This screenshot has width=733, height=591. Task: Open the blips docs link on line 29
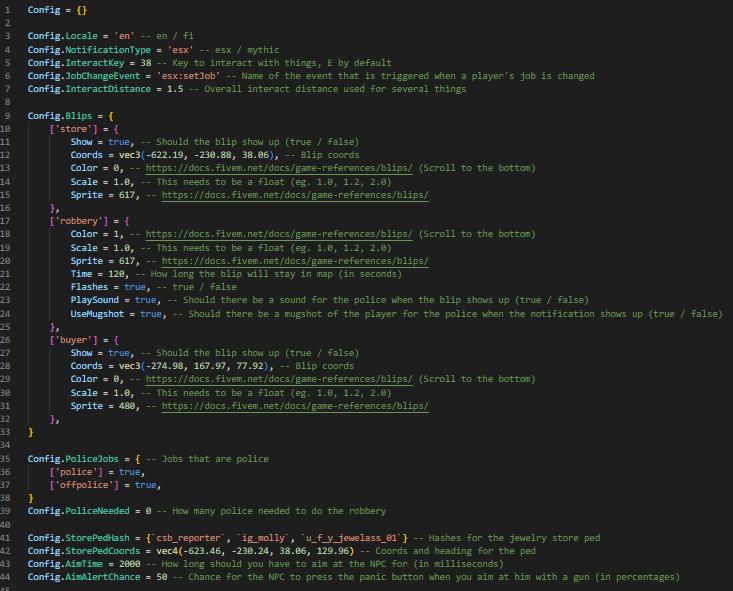(279, 379)
